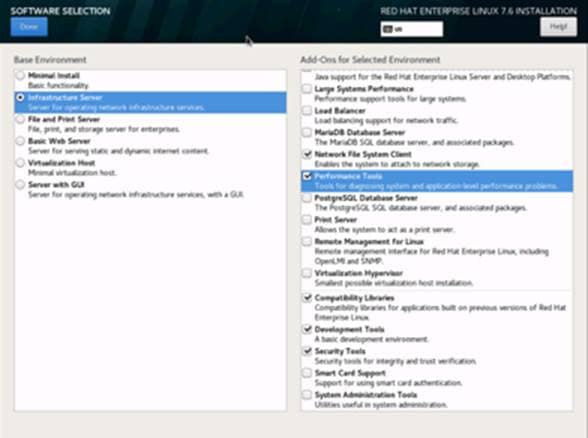The width and height of the screenshot is (588, 438).
Task: Tick Remote Management for Linux checkbox
Action: pyautogui.click(x=307, y=241)
